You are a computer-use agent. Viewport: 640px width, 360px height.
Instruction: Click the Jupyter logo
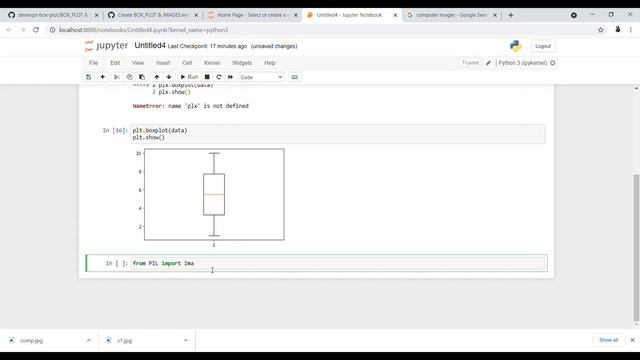click(106, 46)
